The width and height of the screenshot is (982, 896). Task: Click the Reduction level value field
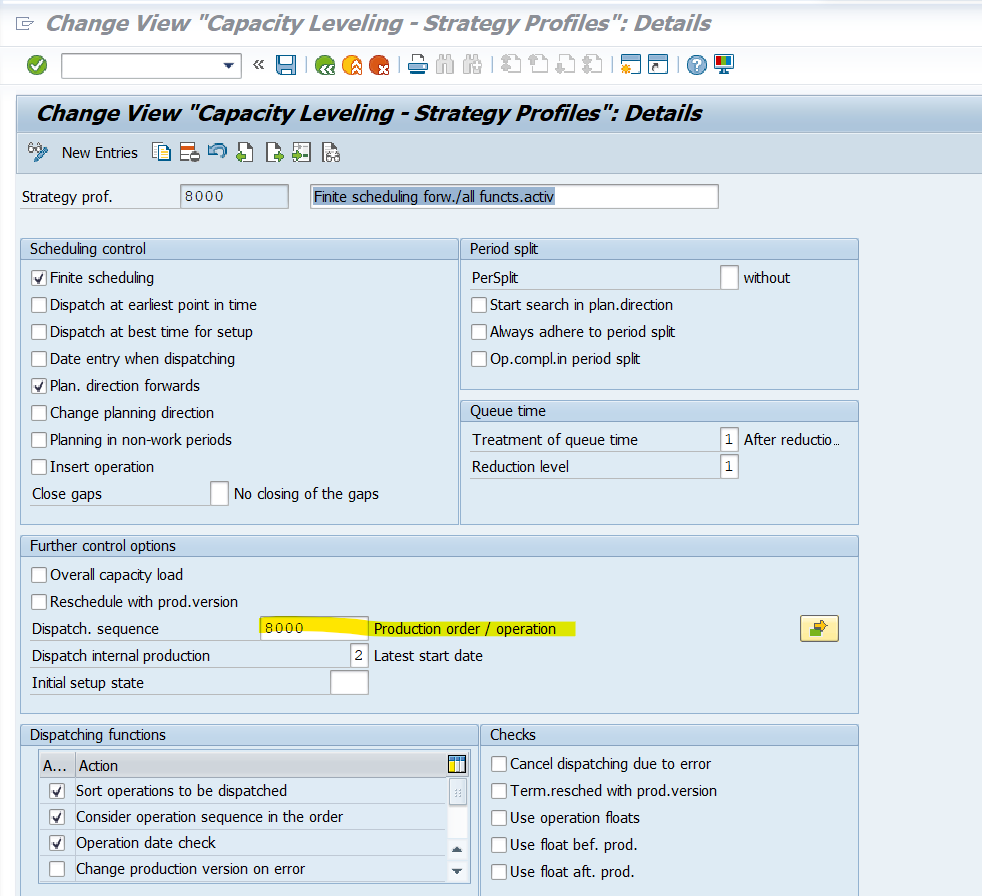pyautogui.click(x=729, y=466)
